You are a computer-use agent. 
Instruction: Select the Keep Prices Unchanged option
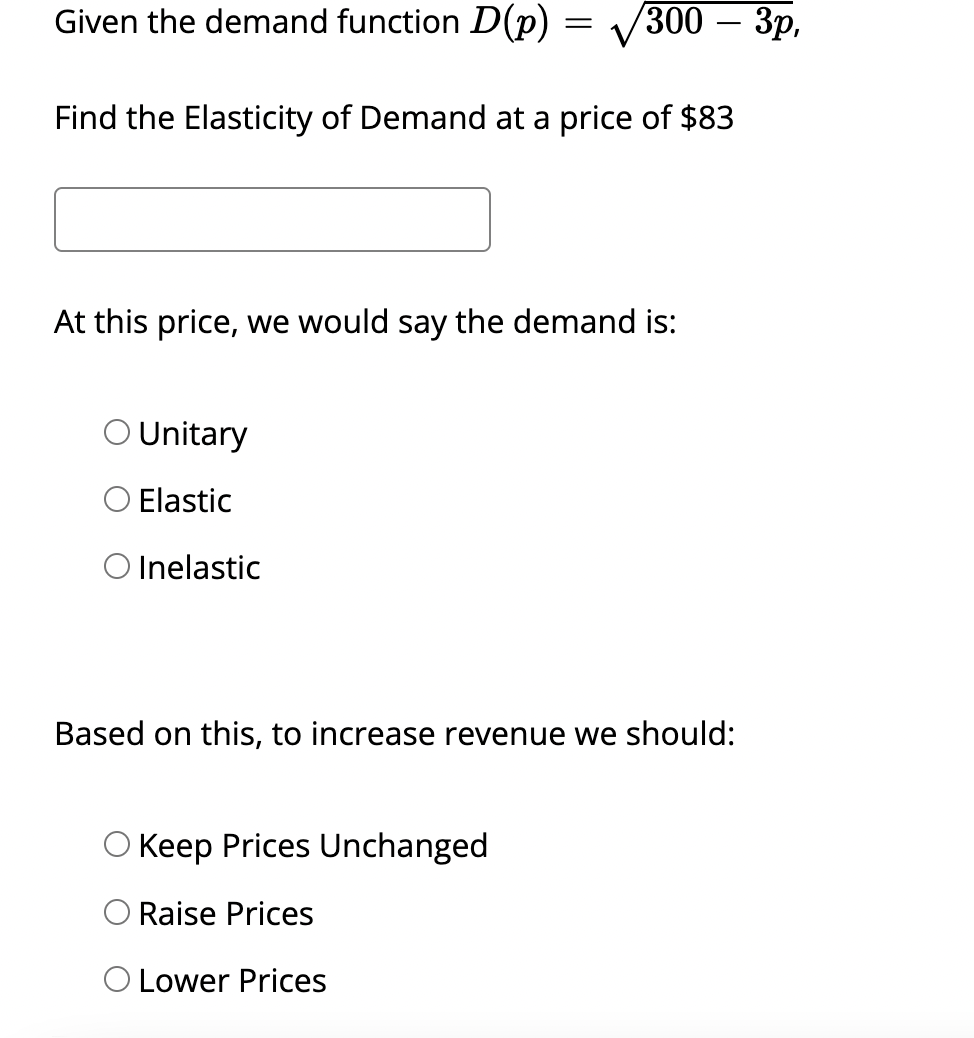[x=117, y=844]
